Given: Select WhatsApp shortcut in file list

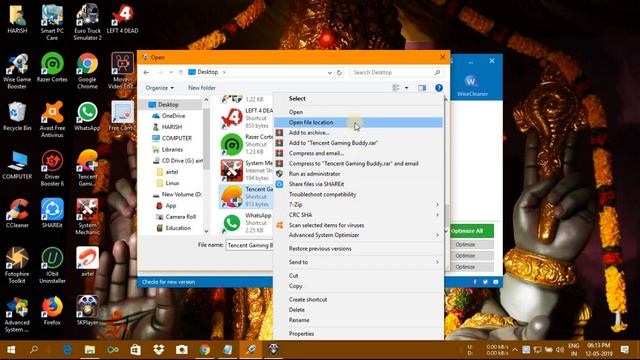Looking at the screenshot, I should pos(246,223).
